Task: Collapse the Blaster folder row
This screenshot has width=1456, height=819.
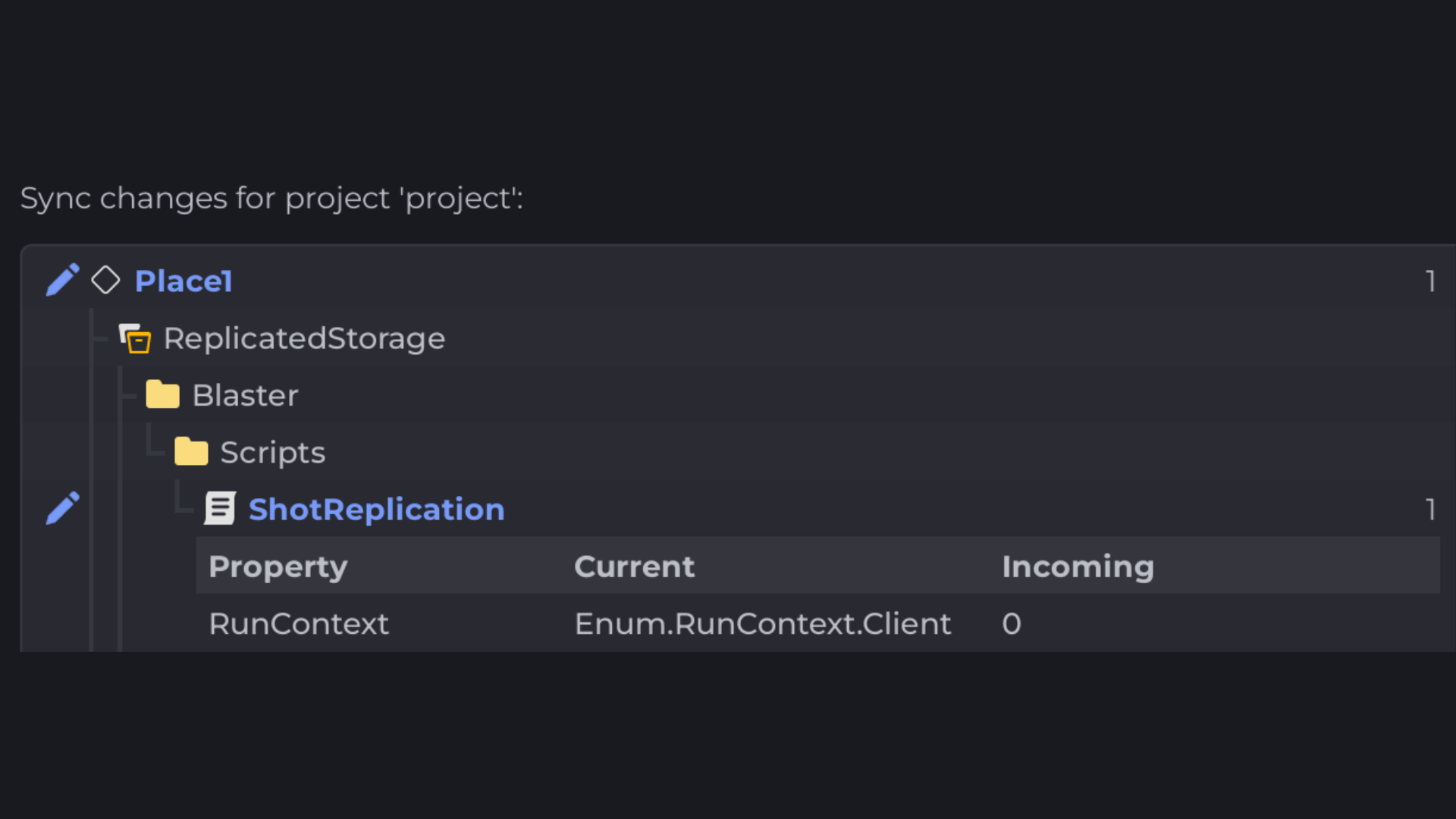Action: 245,395
